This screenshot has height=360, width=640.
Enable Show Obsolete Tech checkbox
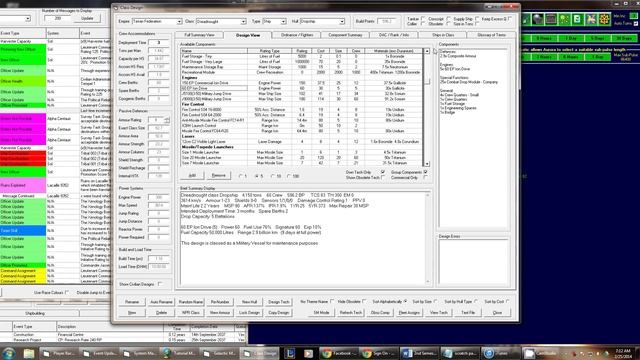tap(382, 178)
